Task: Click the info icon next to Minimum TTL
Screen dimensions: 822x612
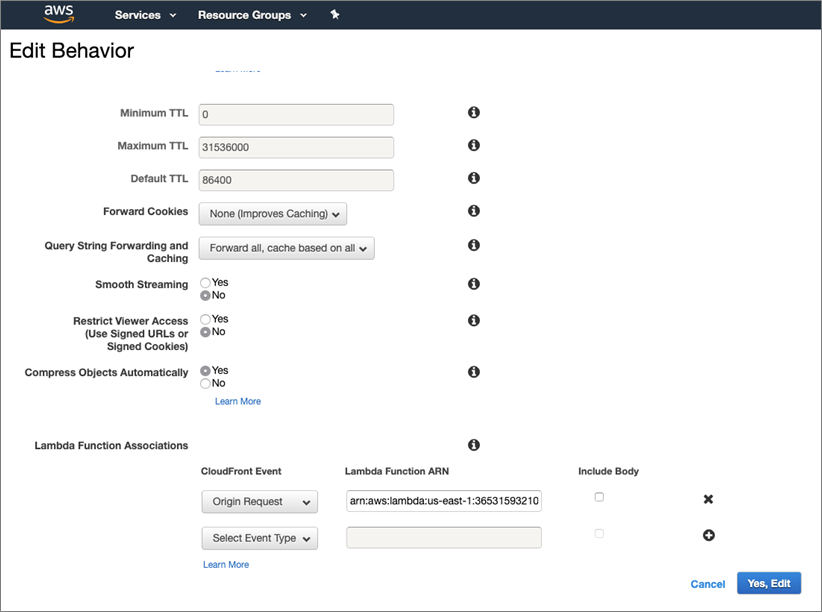Action: coord(473,112)
